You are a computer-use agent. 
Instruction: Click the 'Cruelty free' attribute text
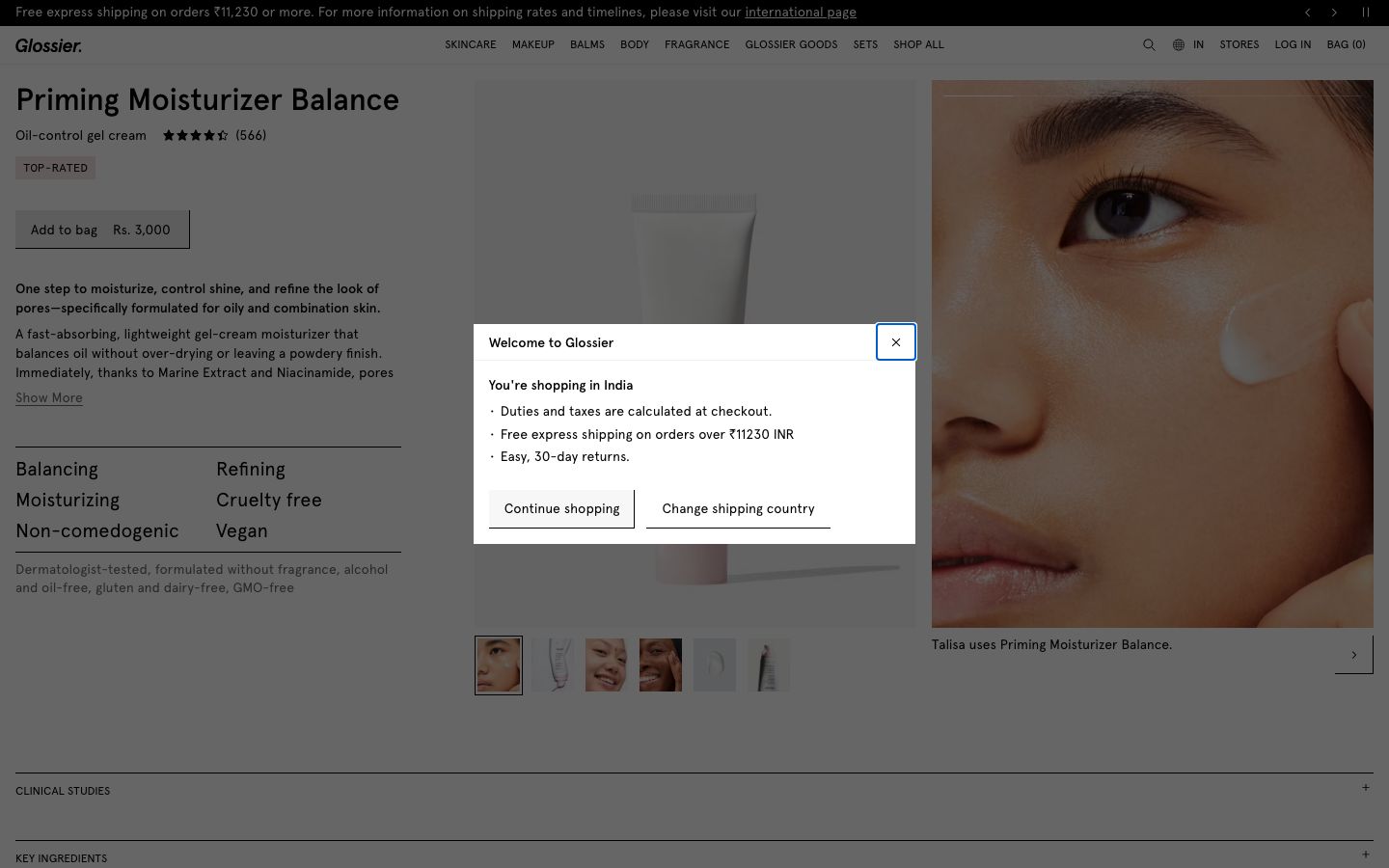pyautogui.click(x=269, y=500)
